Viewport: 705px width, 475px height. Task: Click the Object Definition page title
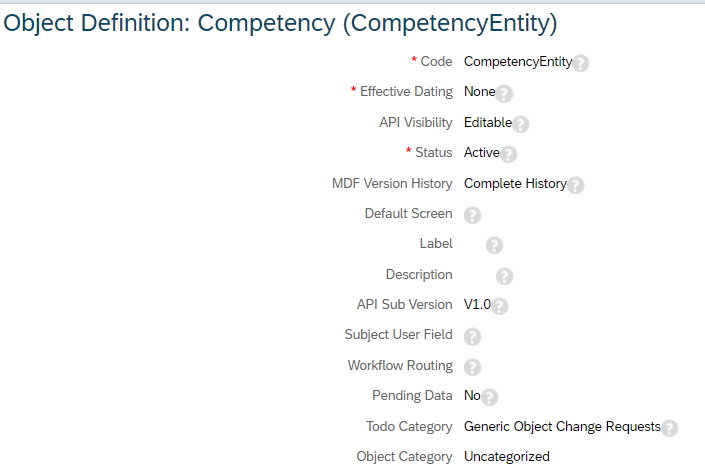[x=280, y=23]
